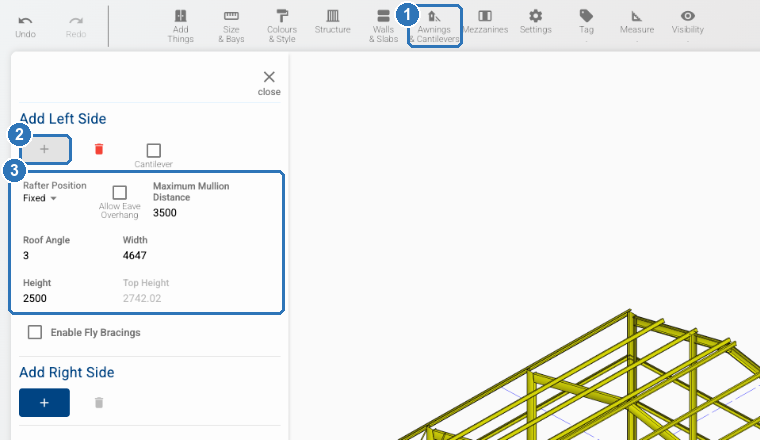The height and width of the screenshot is (440, 760).
Task: Open Visibility eye options
Action: 687,22
